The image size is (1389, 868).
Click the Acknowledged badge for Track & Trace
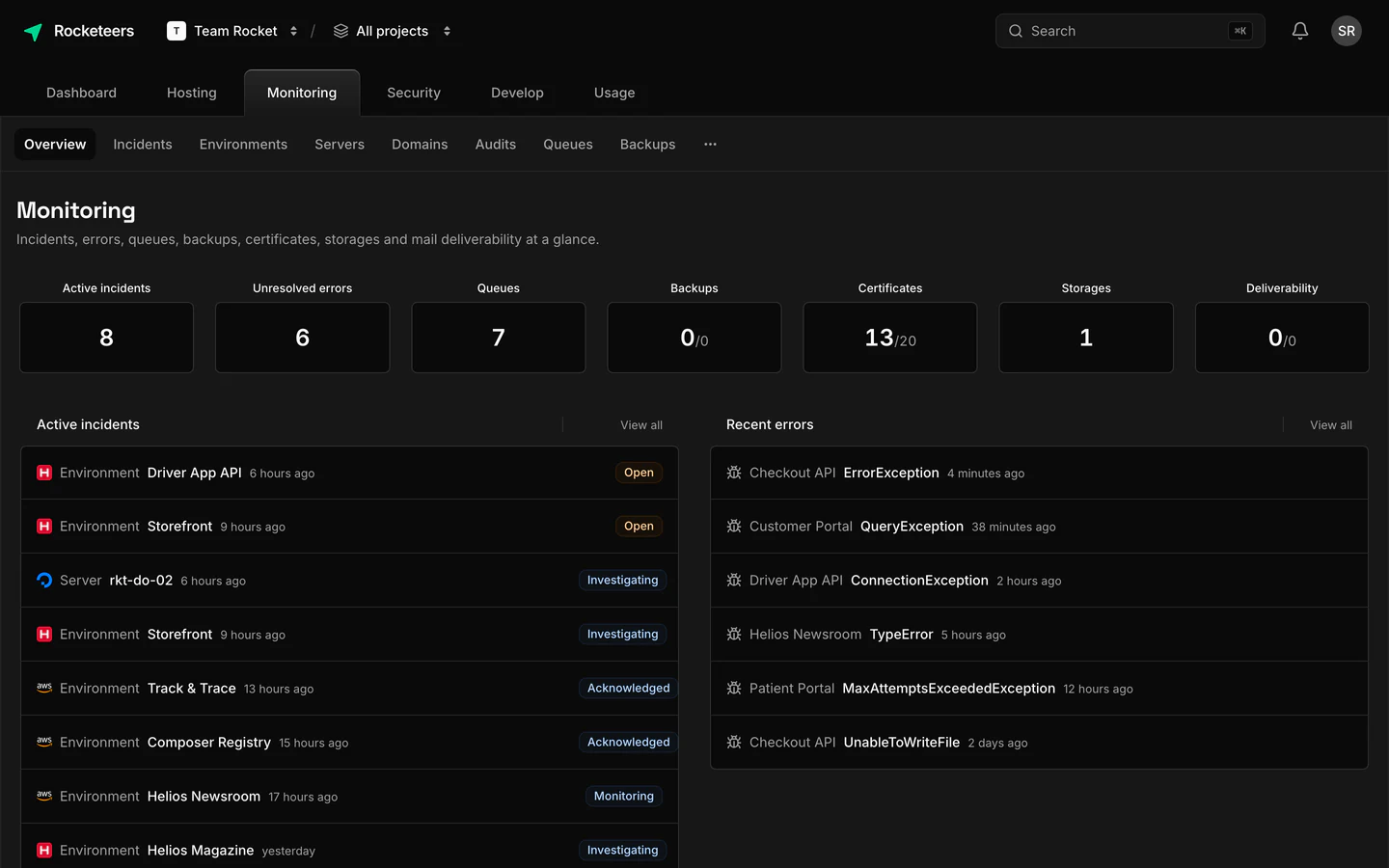click(x=628, y=688)
